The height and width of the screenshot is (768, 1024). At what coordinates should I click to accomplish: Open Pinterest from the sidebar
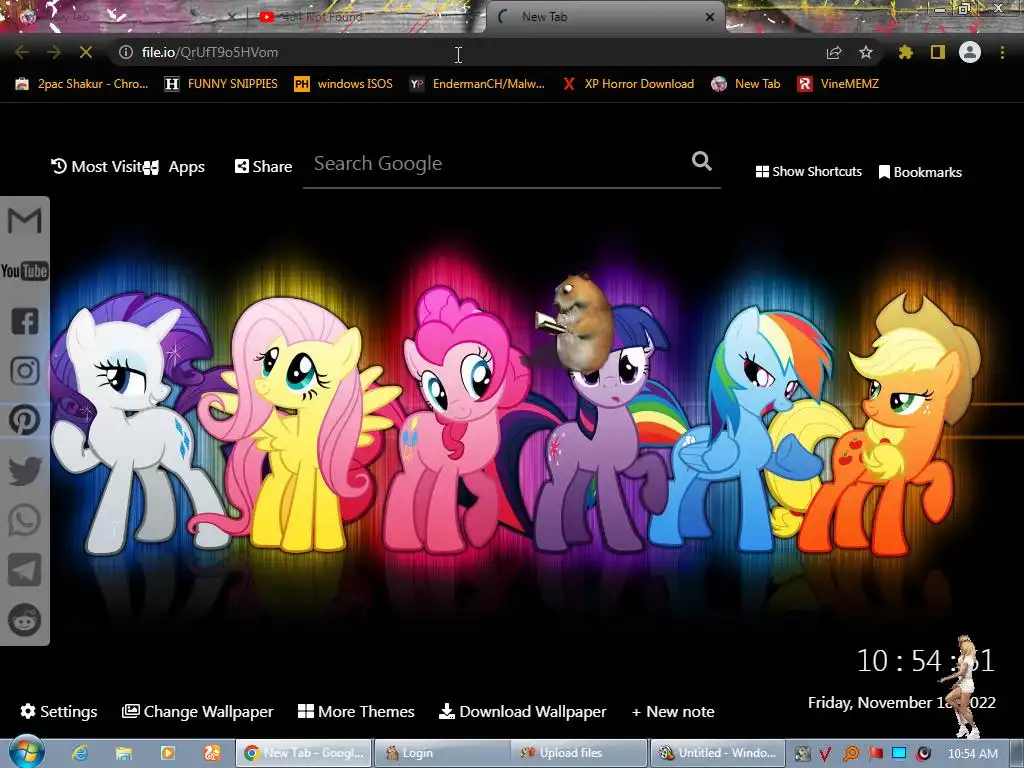(x=24, y=421)
